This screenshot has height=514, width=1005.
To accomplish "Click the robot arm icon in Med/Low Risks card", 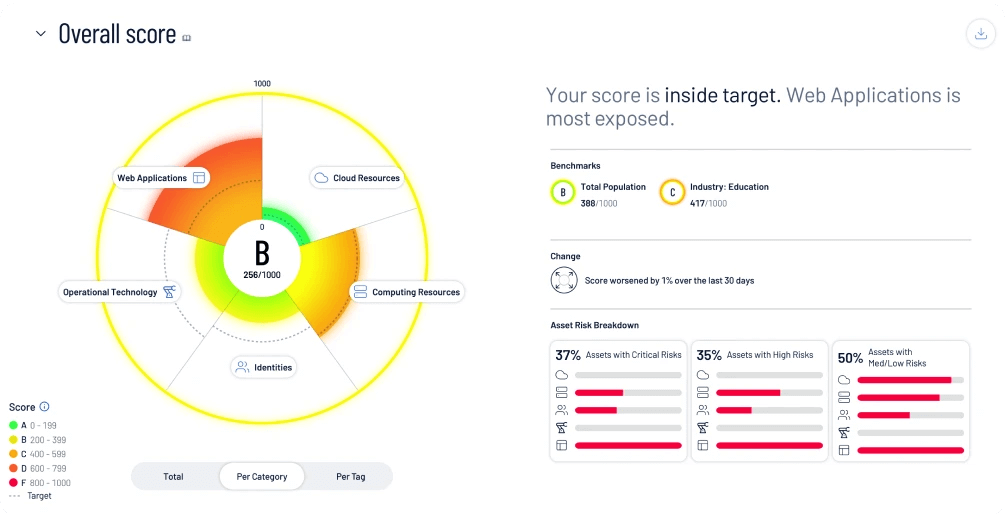I will [844, 433].
